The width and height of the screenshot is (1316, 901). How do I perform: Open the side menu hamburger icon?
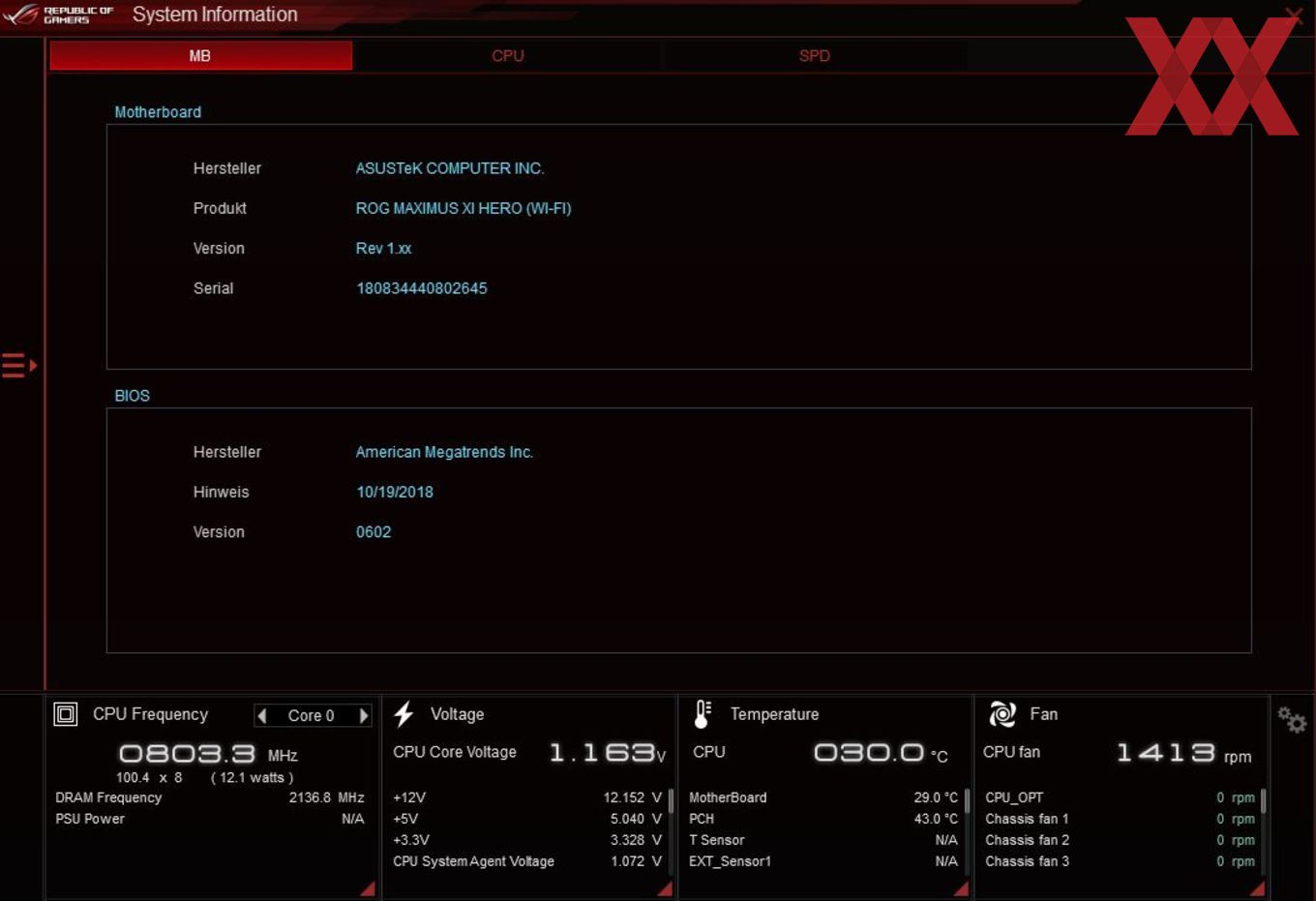[18, 366]
